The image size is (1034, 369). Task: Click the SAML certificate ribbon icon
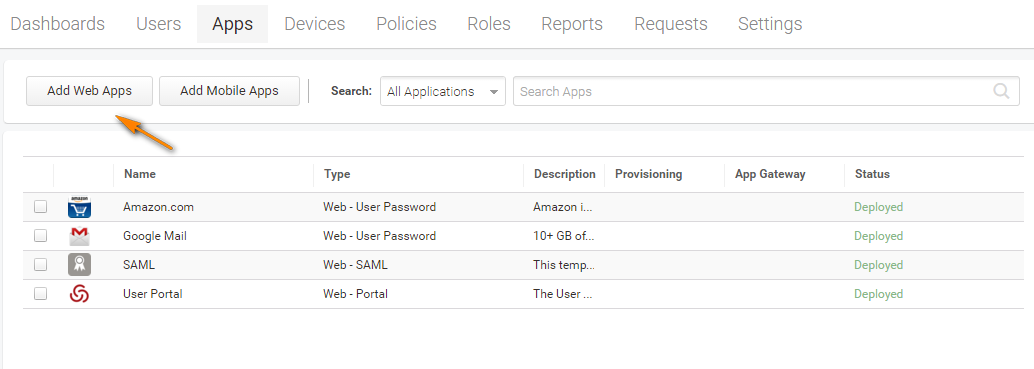tap(79, 265)
